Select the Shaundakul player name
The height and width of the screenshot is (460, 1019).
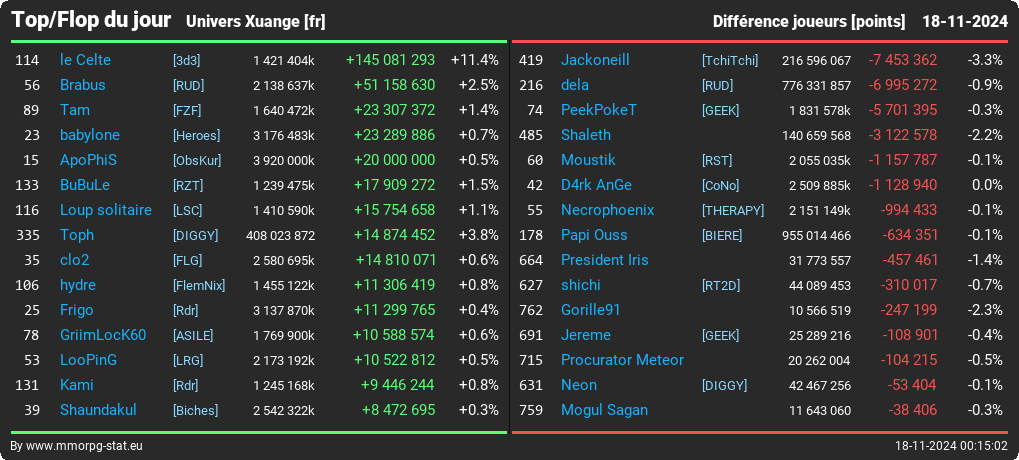click(98, 410)
